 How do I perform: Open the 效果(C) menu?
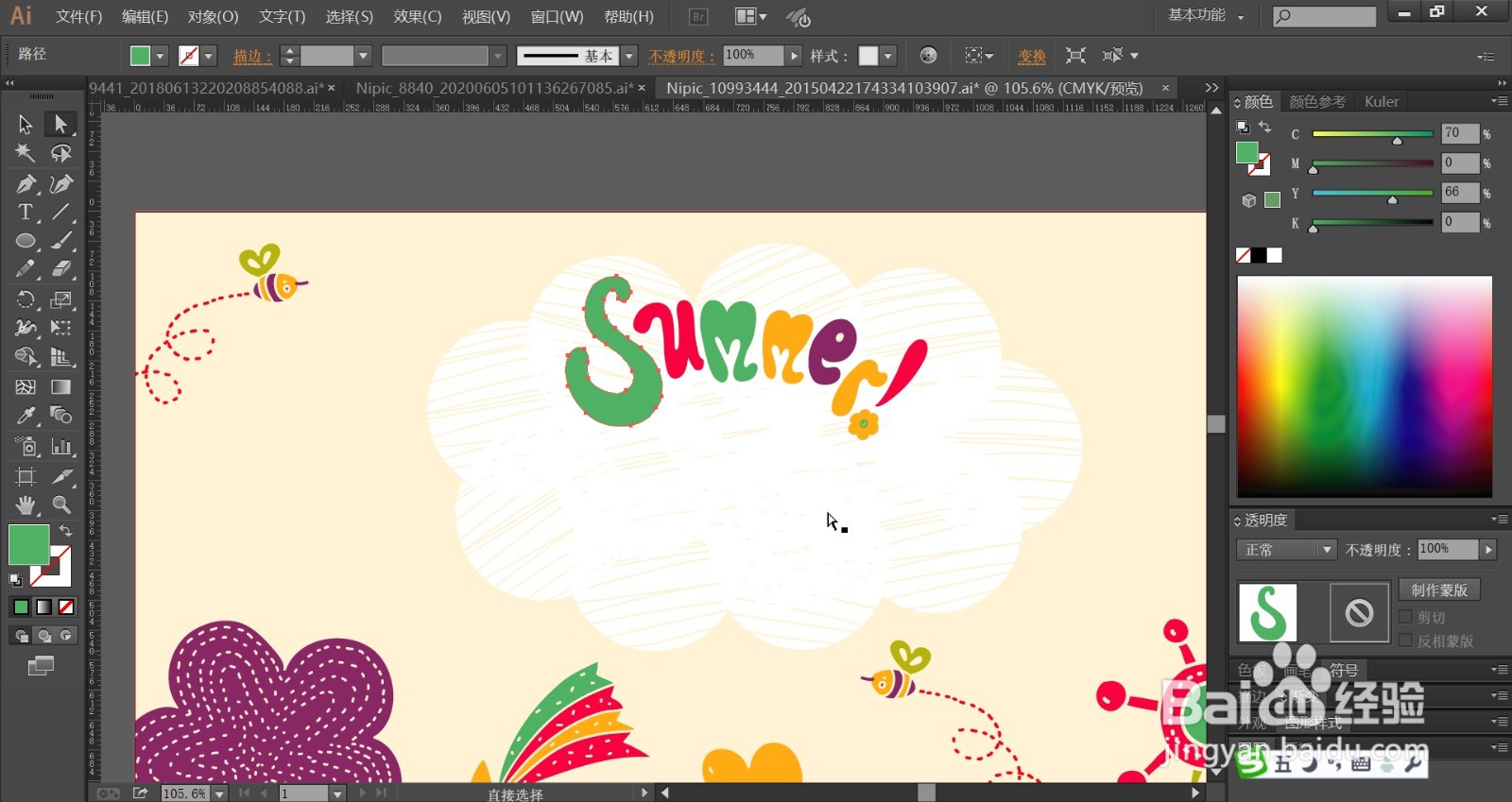pyautogui.click(x=418, y=17)
